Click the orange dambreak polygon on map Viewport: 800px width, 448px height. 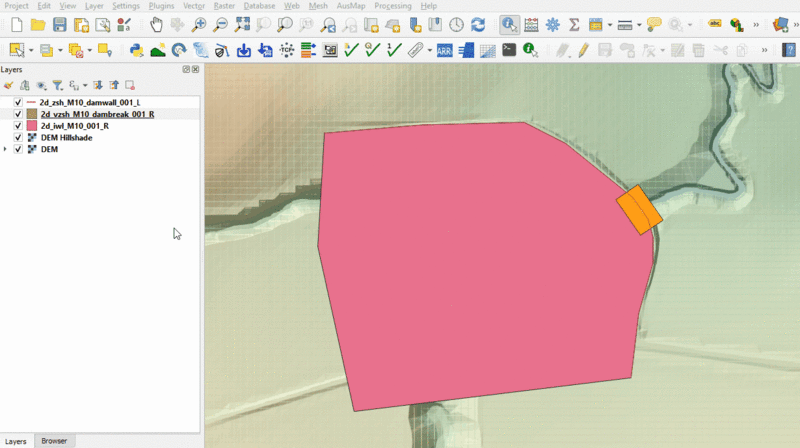(638, 210)
